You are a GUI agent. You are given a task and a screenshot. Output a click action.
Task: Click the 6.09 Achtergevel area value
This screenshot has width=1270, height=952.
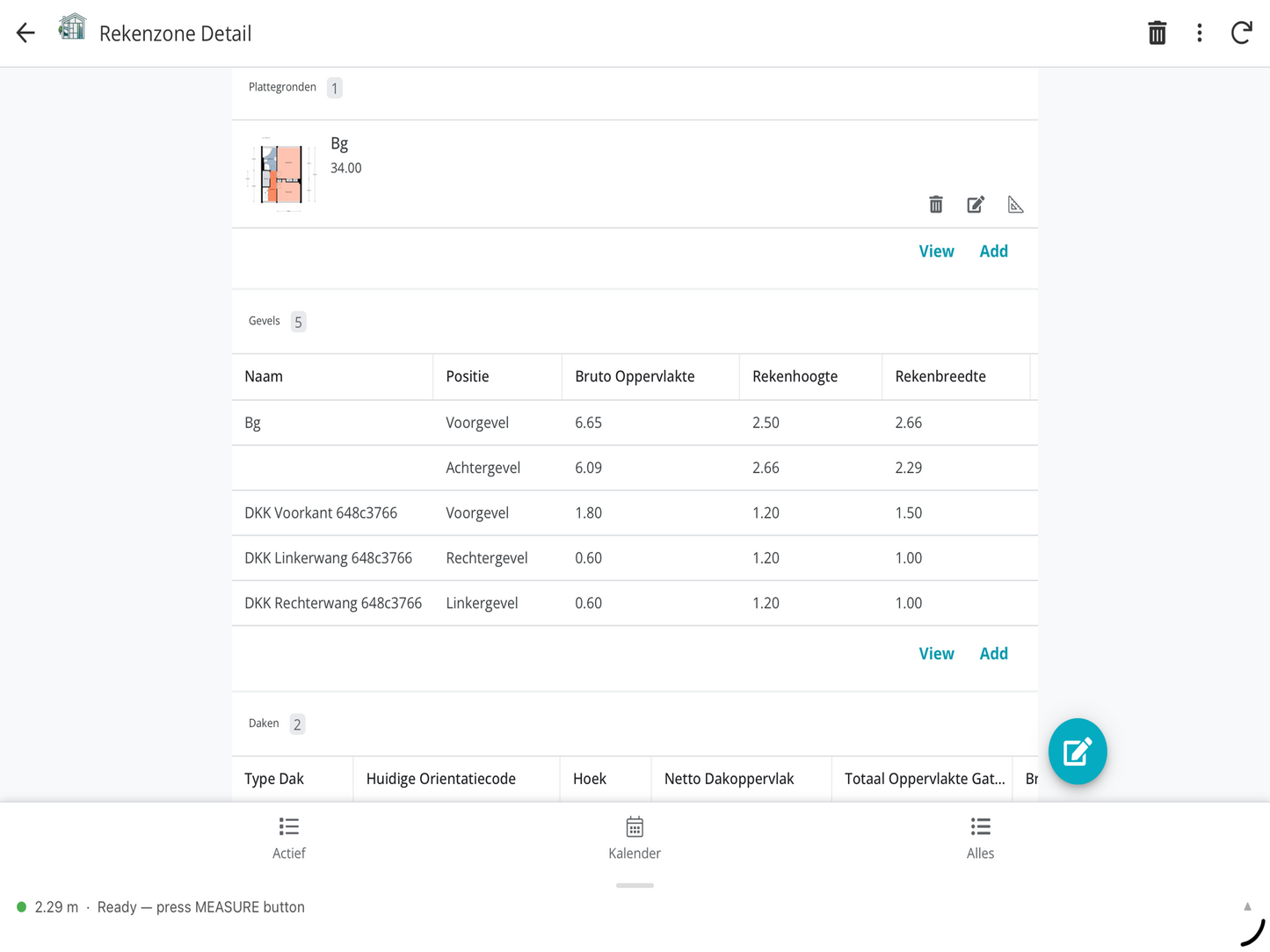[588, 468]
